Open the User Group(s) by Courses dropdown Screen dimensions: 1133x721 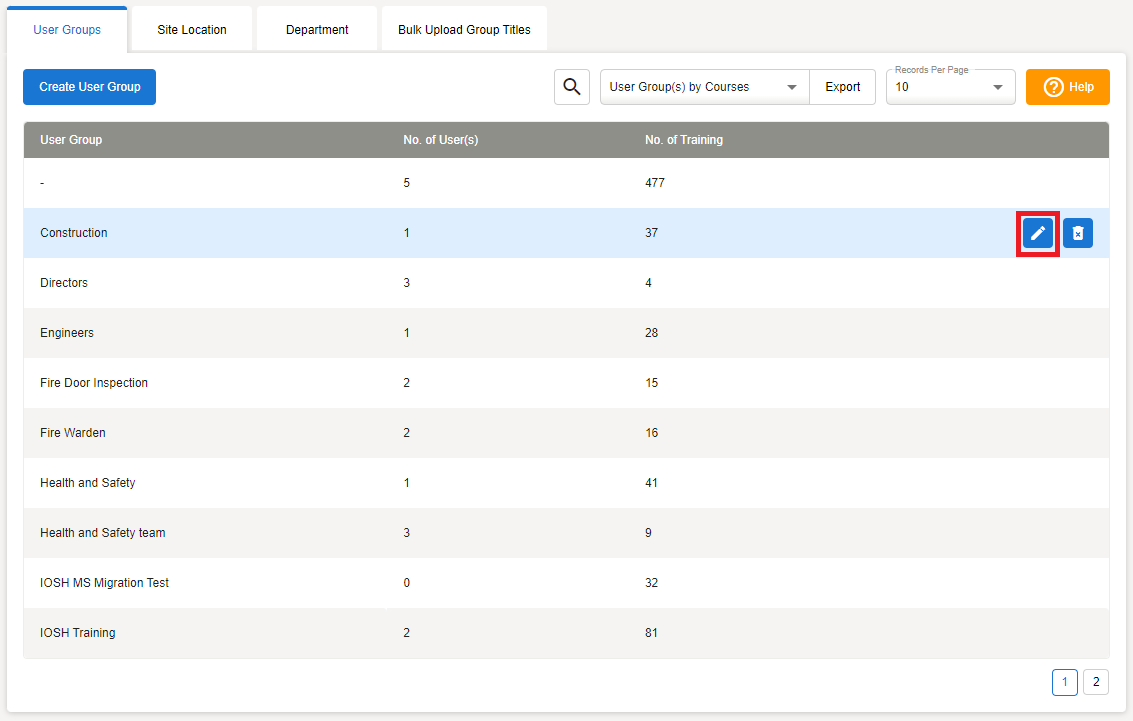point(704,87)
